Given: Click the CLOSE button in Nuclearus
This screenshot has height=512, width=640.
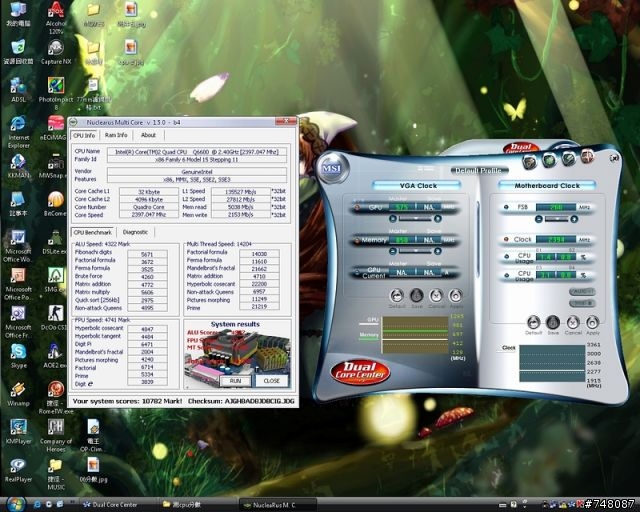Looking at the screenshot, I should point(271,381).
